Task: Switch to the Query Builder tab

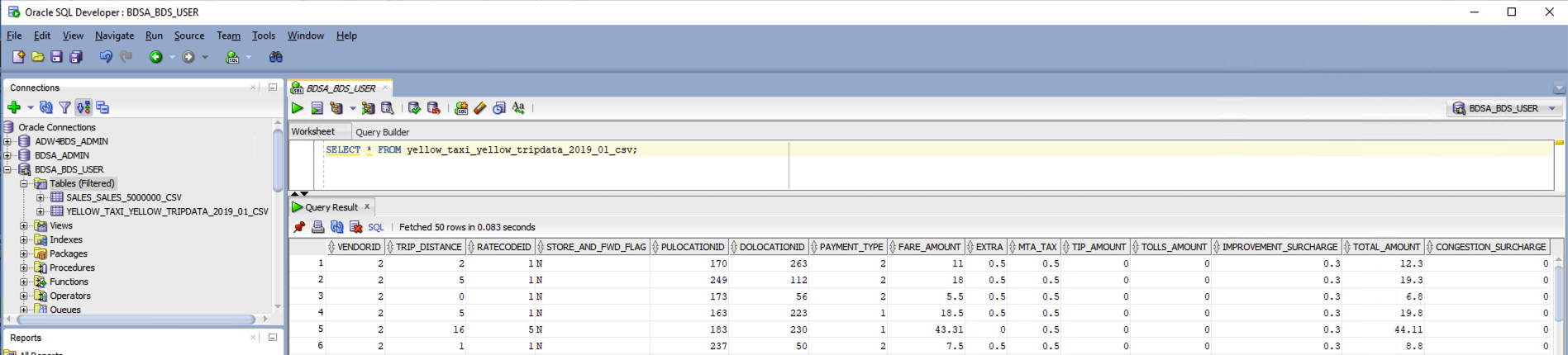Action: 382,132
